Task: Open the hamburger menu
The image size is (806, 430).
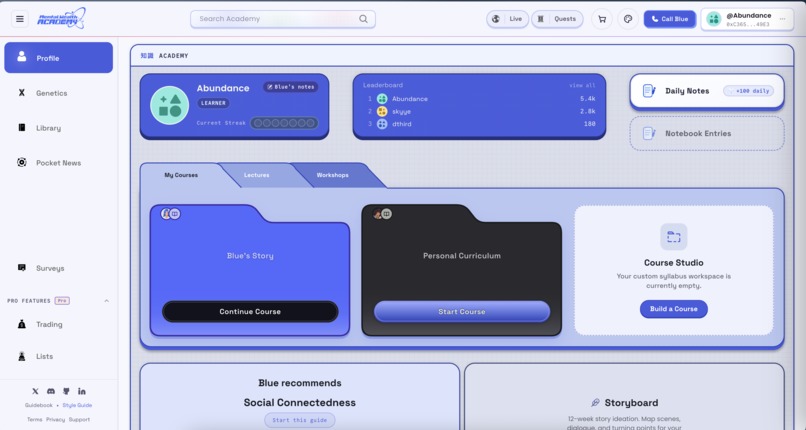Action: point(20,19)
